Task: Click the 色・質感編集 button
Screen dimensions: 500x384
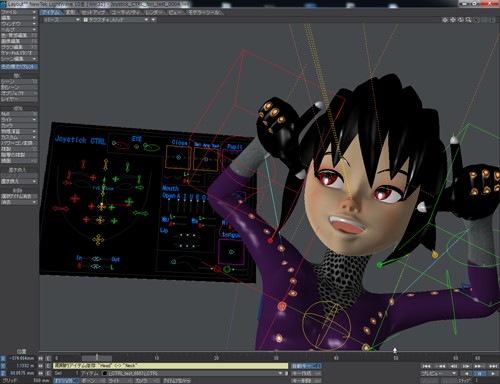Action: click(19, 36)
